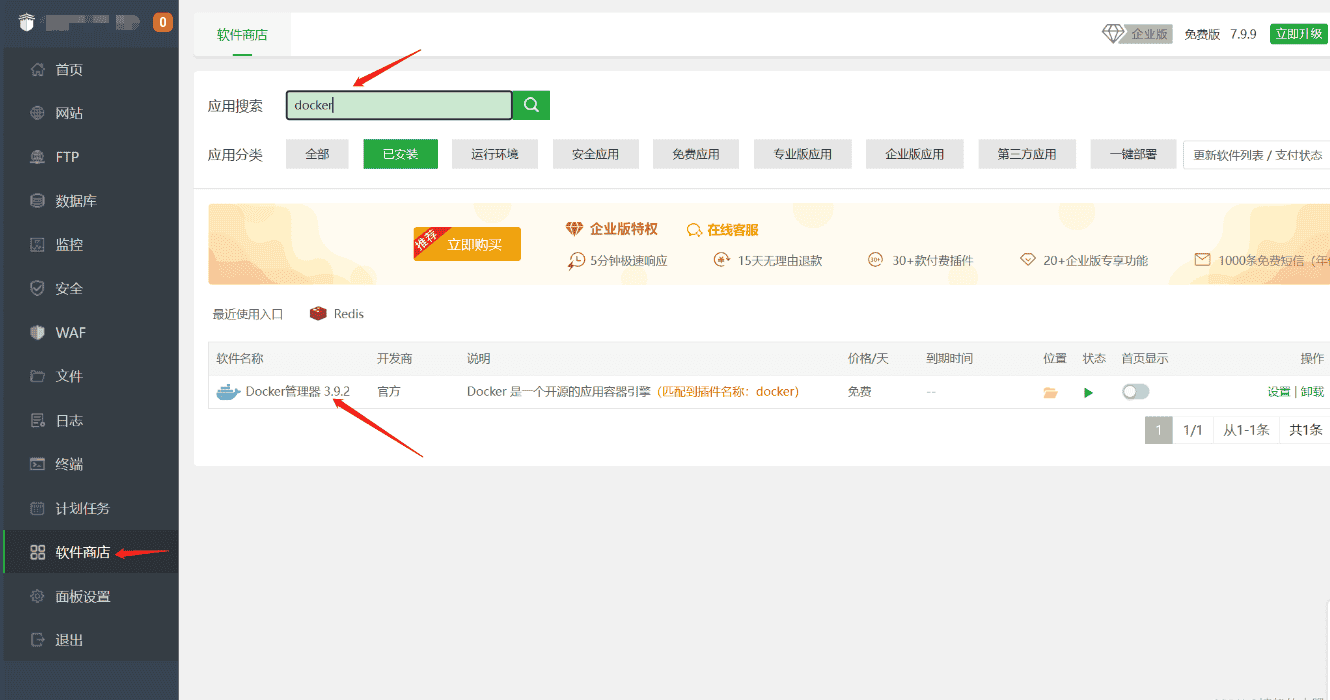
Task: Click the search magnifier button
Action: point(530,104)
